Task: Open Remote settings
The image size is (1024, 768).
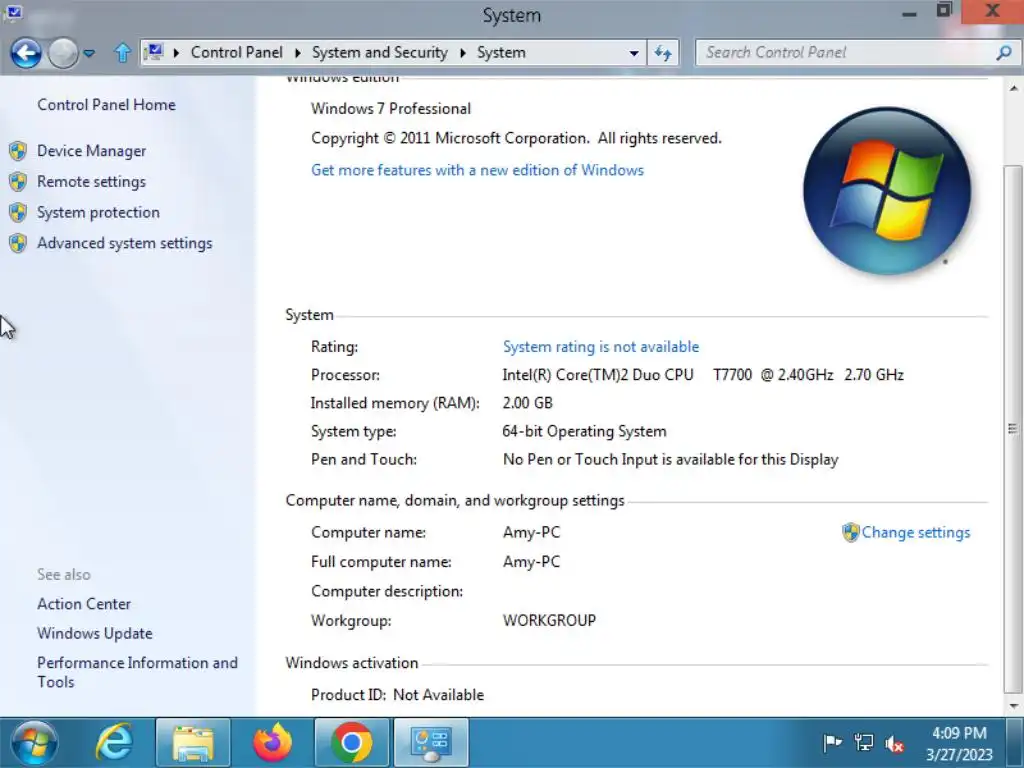Action: [91, 182]
